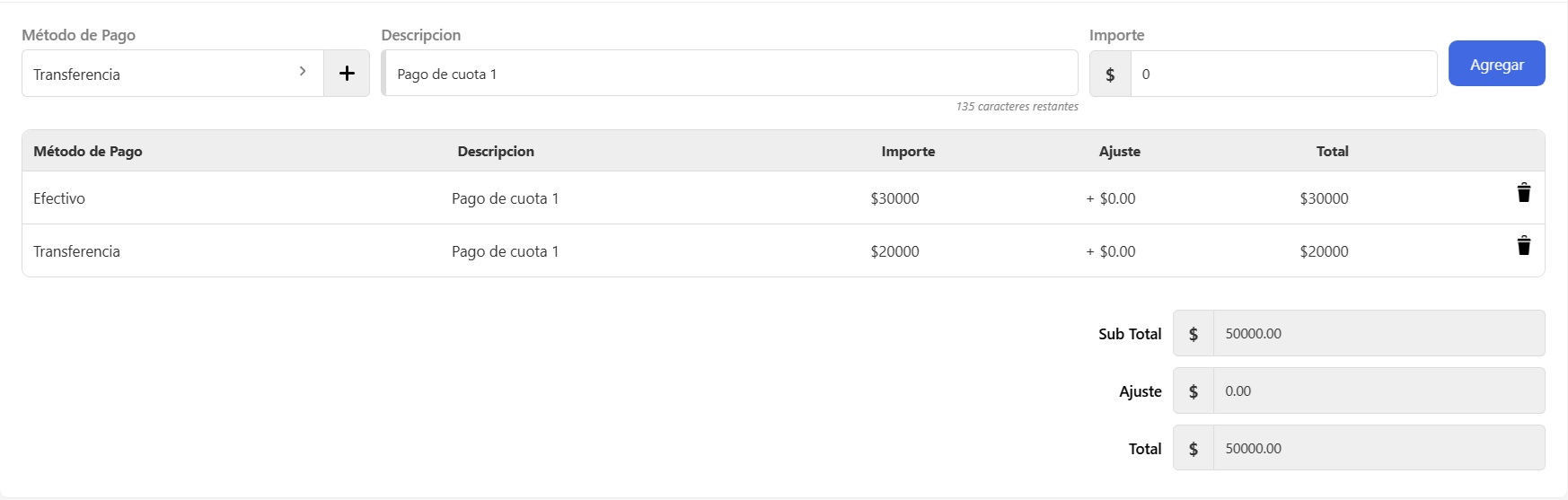This screenshot has height=500, width=1568.
Task: Click the plus icon to add payment method
Action: point(347,74)
